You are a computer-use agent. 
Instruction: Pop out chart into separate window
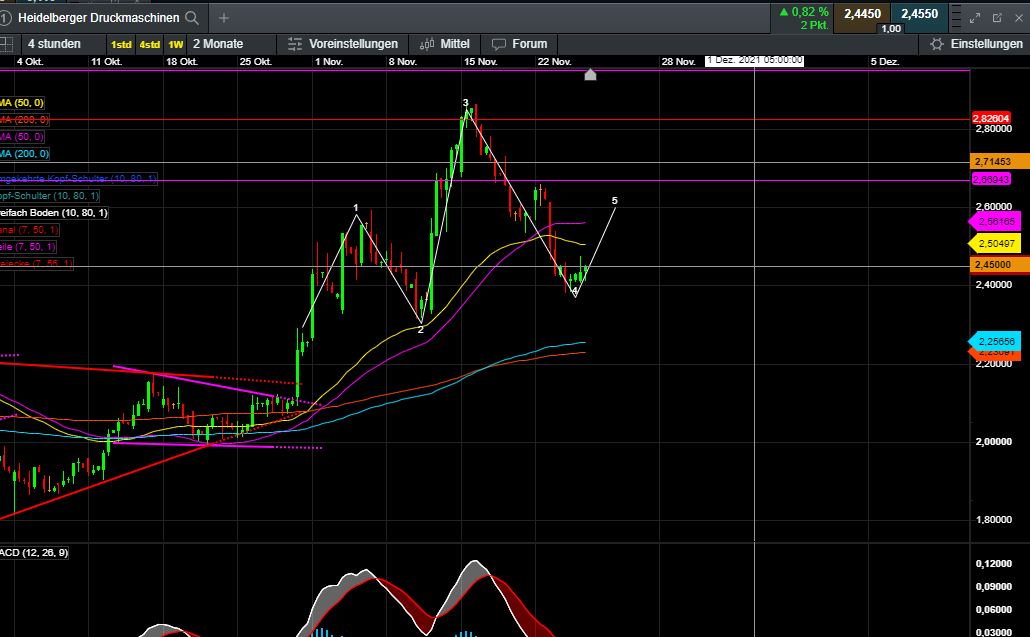(x=997, y=18)
